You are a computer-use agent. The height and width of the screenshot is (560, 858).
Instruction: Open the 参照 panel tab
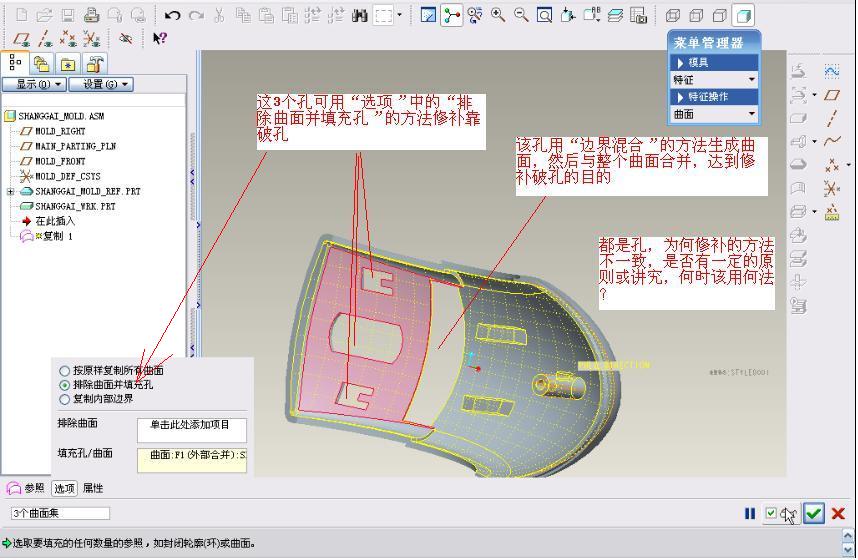point(34,488)
